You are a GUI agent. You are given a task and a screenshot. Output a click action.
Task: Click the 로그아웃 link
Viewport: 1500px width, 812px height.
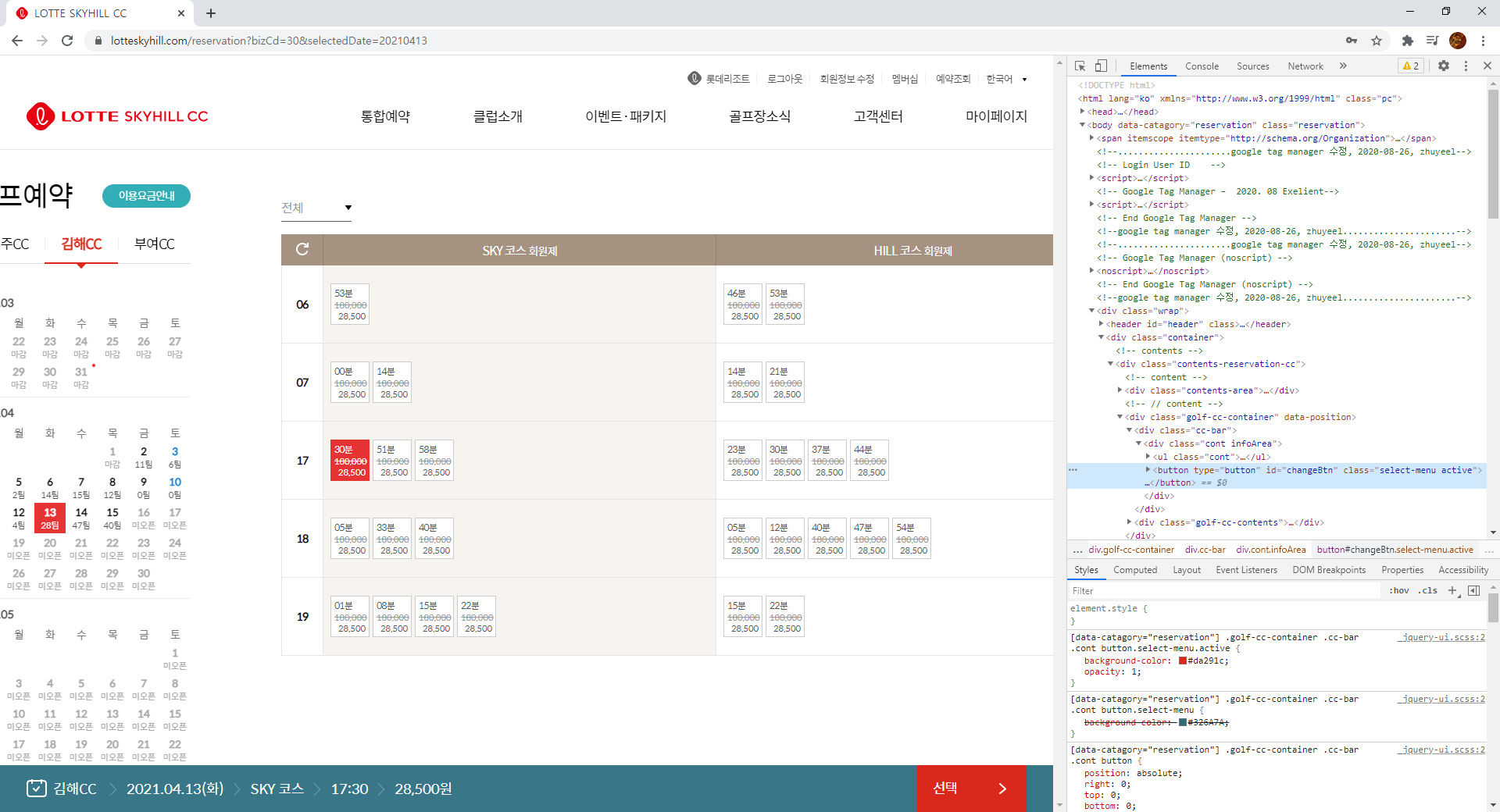(784, 79)
